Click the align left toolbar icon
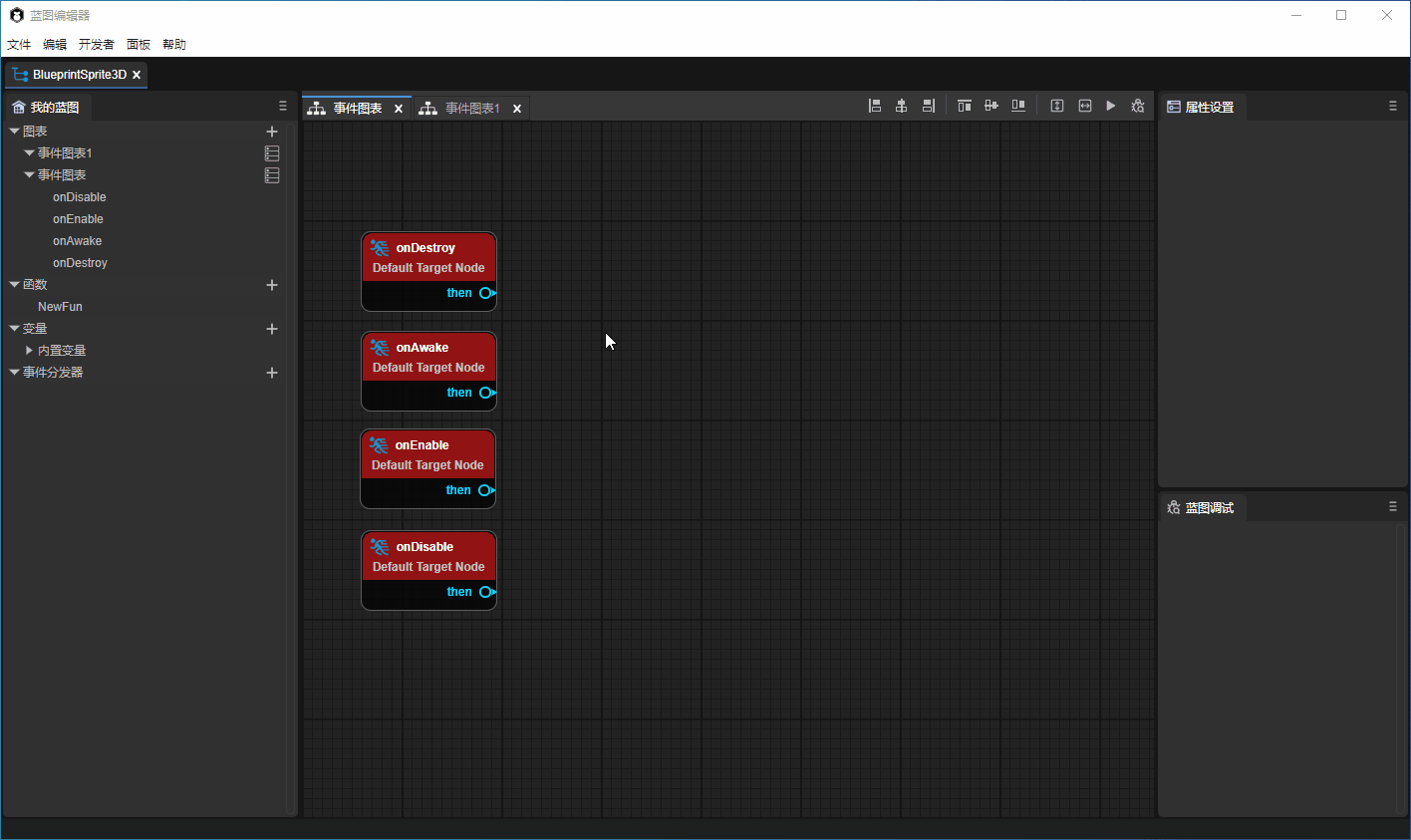The width and height of the screenshot is (1411, 840). click(x=875, y=106)
